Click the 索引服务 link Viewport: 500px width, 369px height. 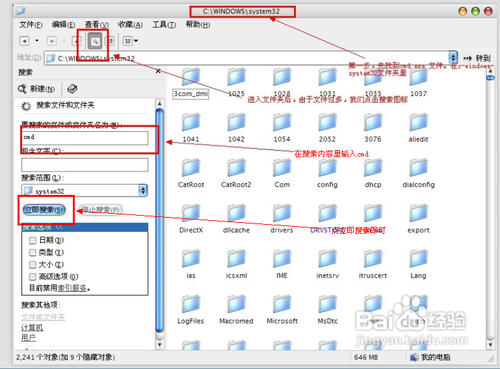[x=72, y=288]
